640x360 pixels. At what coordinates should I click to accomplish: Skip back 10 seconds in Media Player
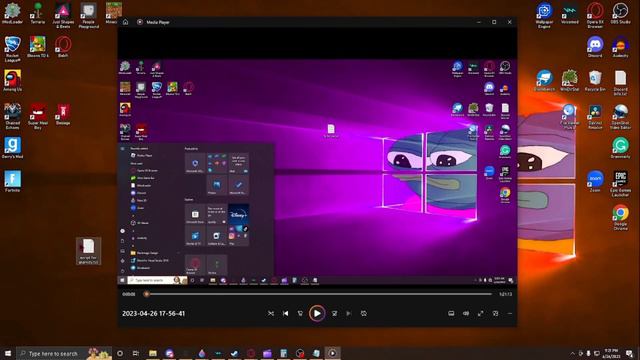click(300, 313)
